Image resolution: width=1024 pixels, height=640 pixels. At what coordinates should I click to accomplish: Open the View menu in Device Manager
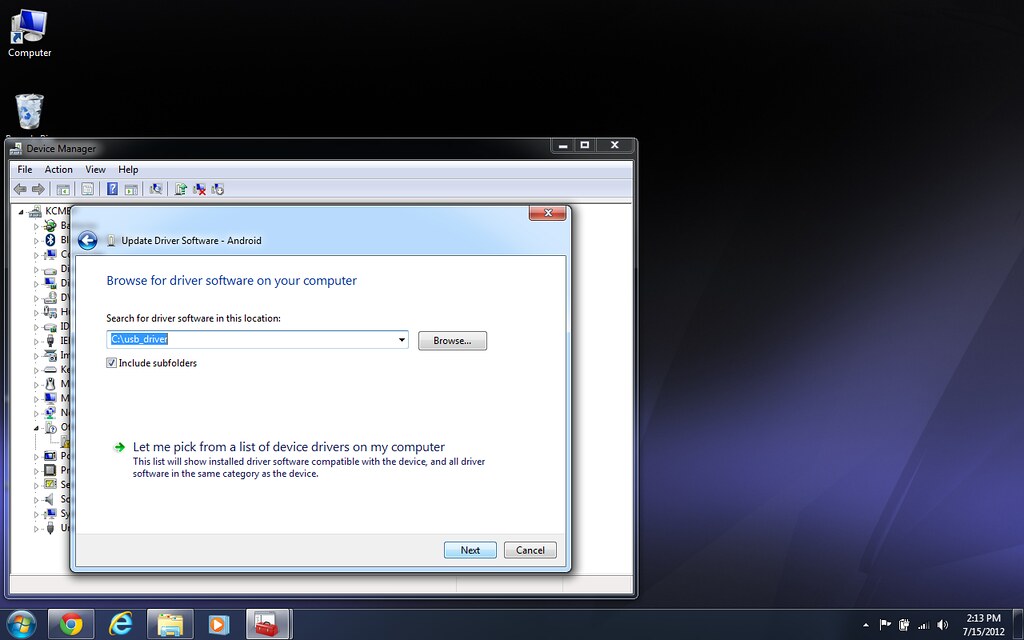[95, 169]
